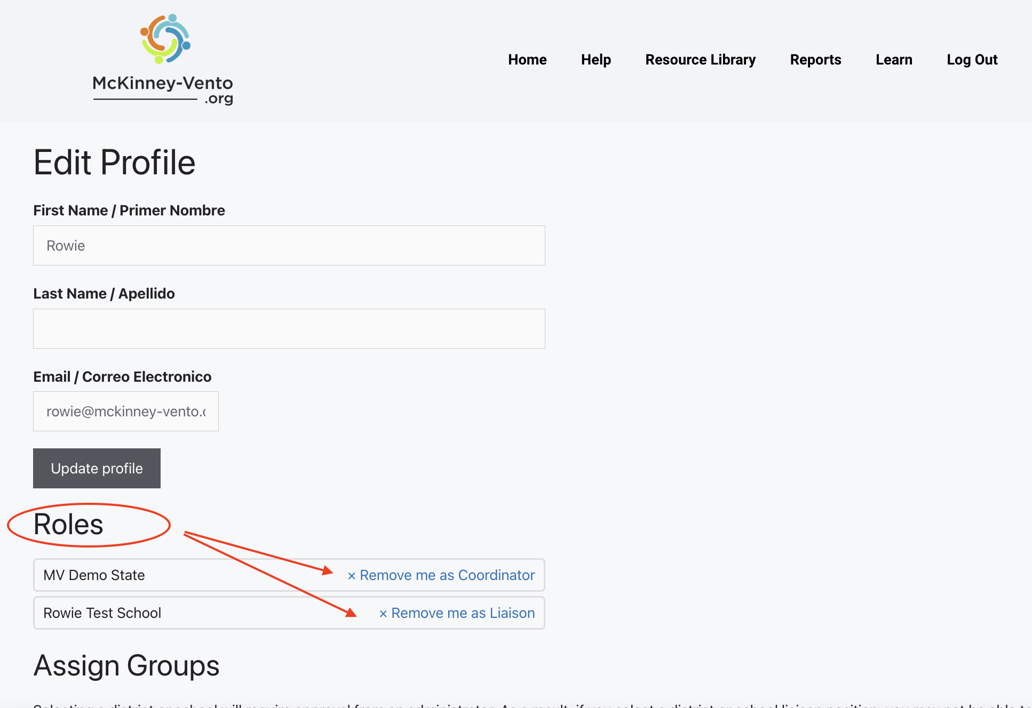
Task: Focus the First Name field containing Rowie
Action: 289,246
